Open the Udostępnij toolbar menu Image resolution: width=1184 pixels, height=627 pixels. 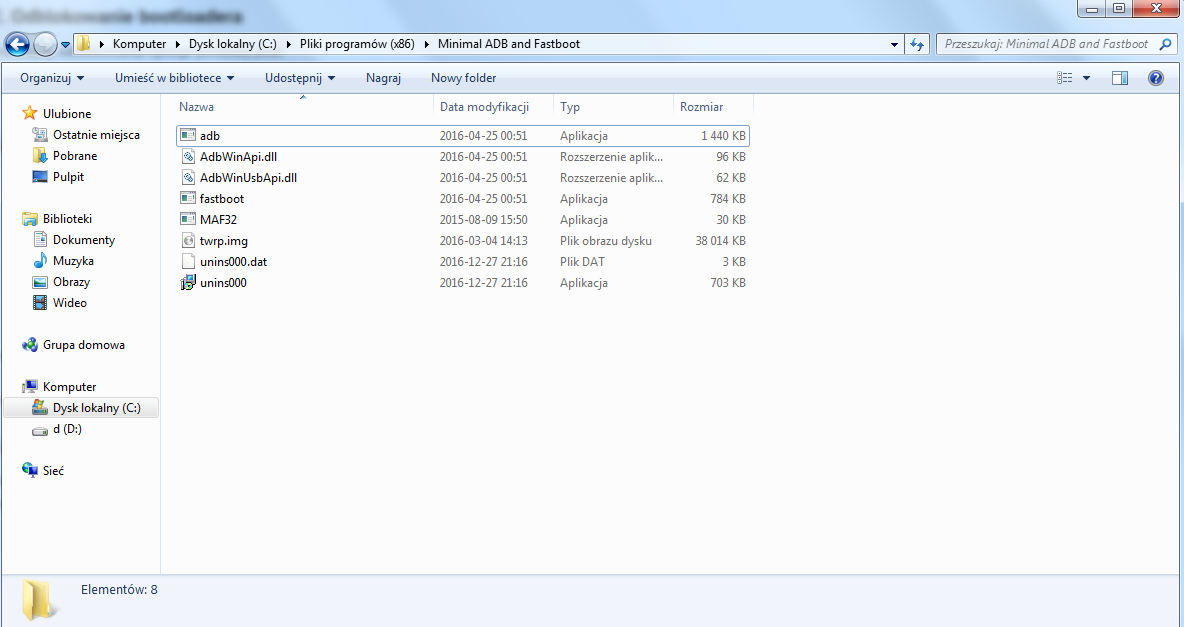click(300, 78)
